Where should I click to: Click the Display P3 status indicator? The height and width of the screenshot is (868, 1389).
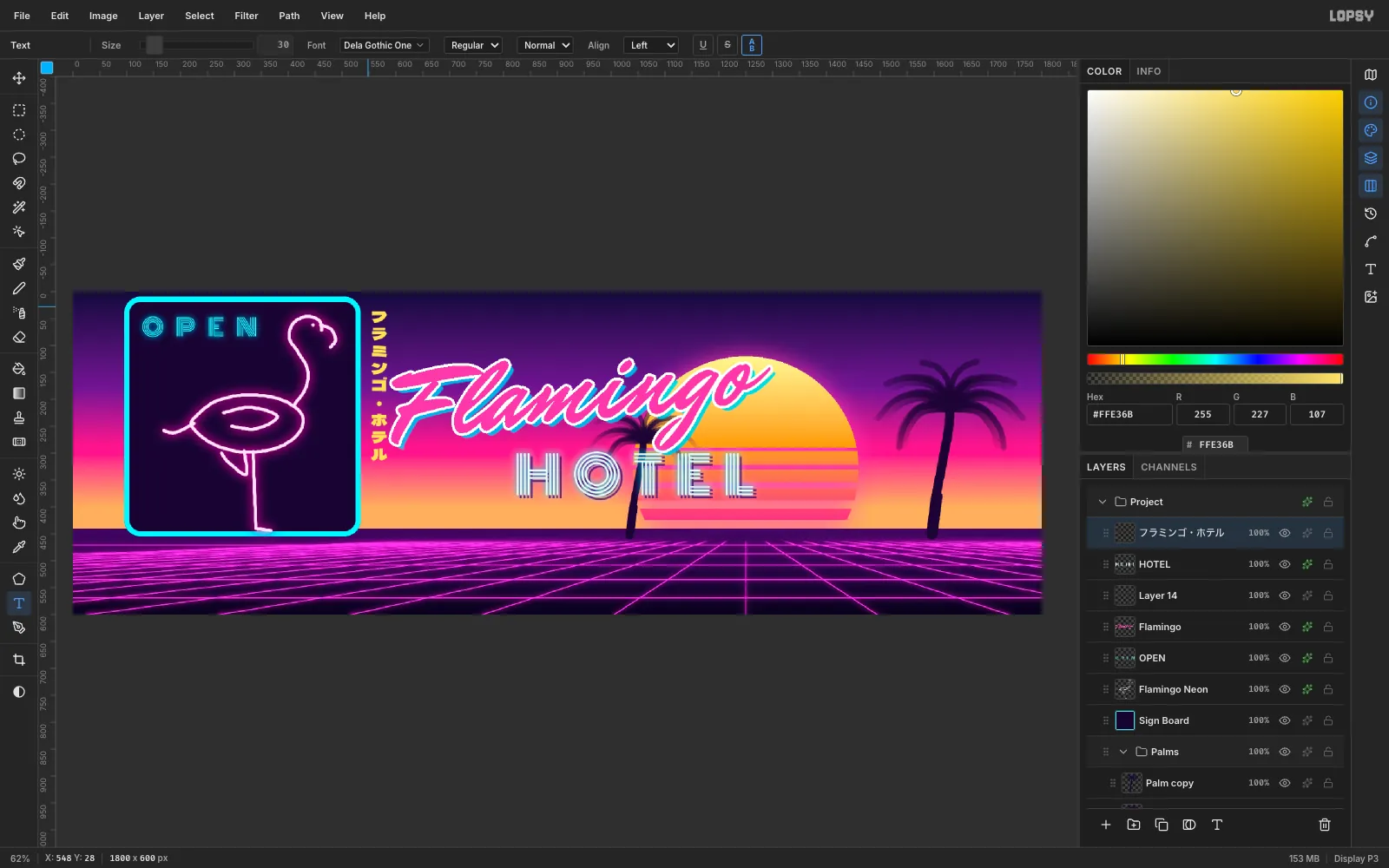click(x=1356, y=858)
